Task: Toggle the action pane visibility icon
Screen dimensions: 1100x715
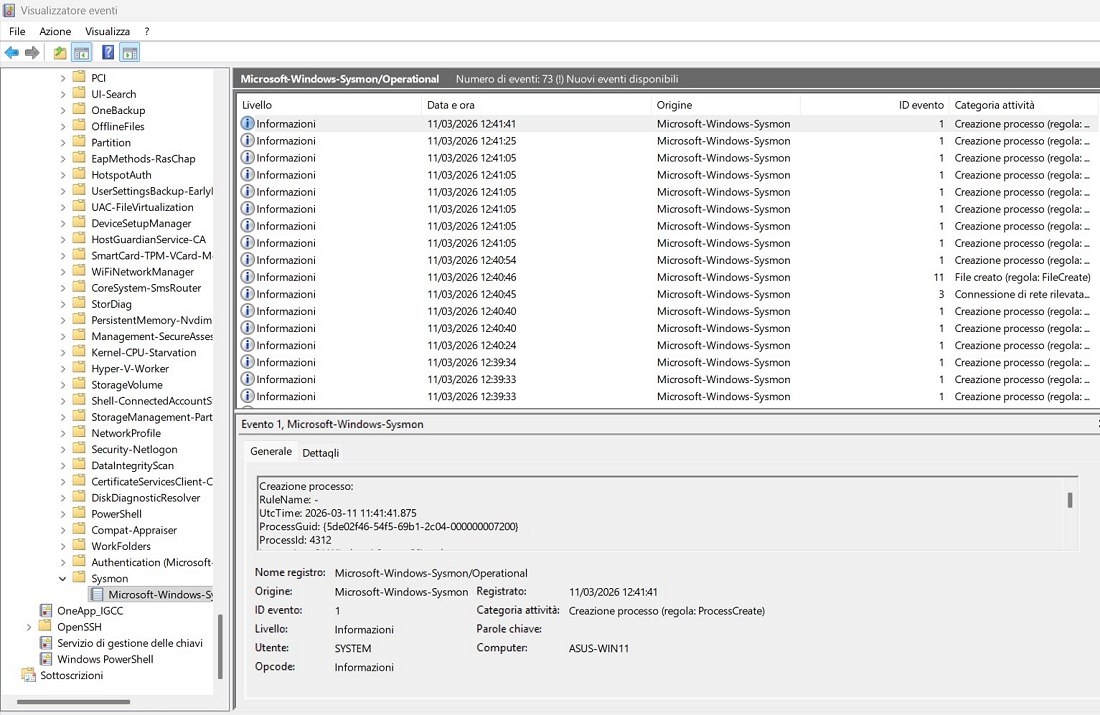Action: point(128,51)
